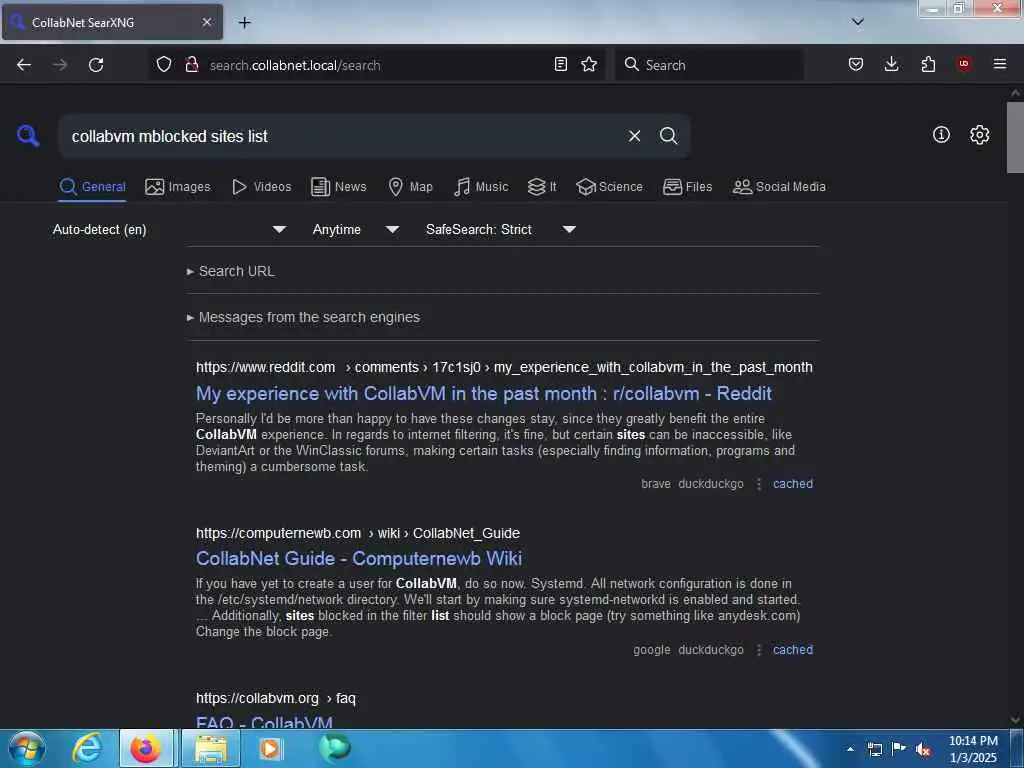Image resolution: width=1024 pixels, height=768 pixels.
Task: Switch to the Social Media category
Action: point(779,187)
